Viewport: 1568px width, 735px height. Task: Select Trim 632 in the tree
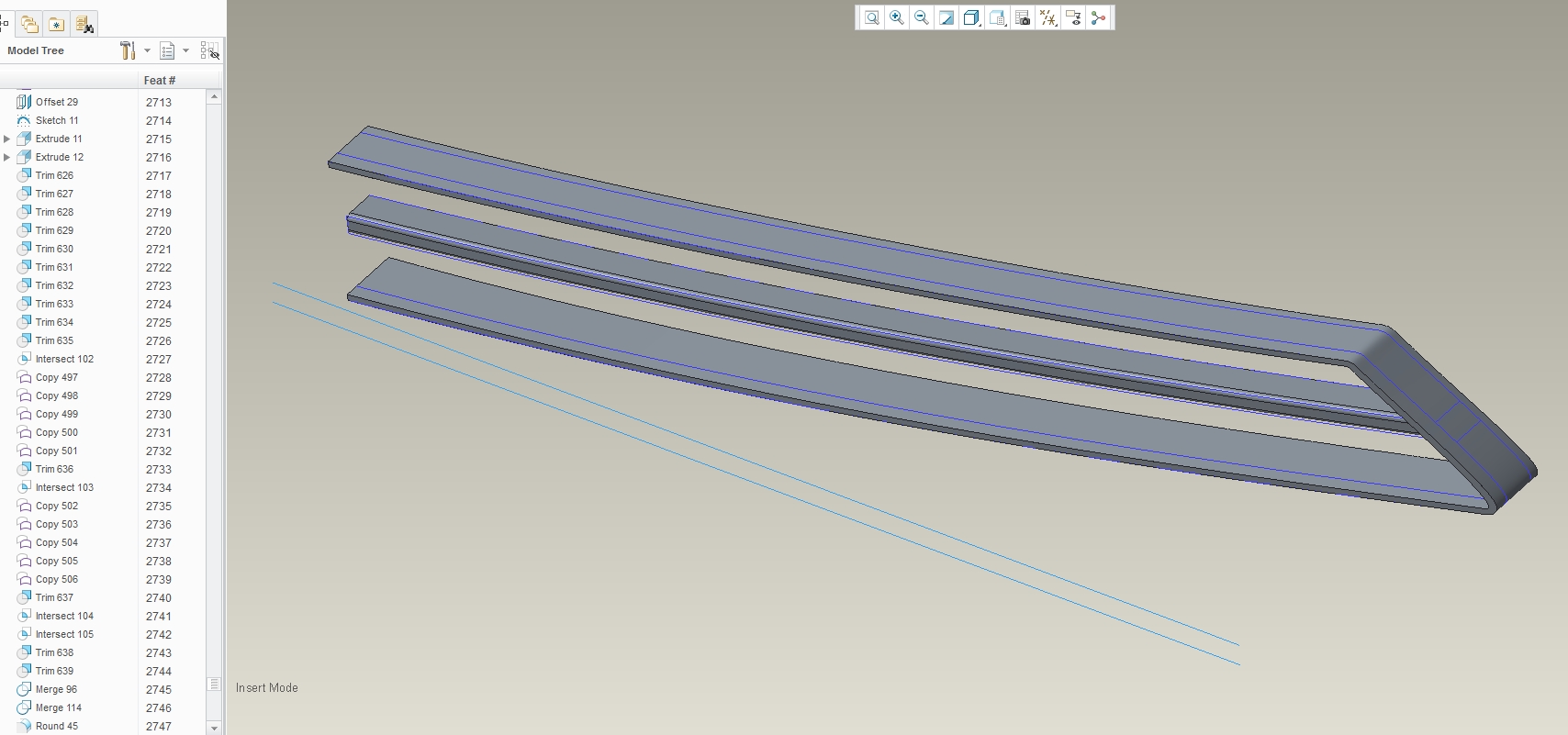[54, 285]
